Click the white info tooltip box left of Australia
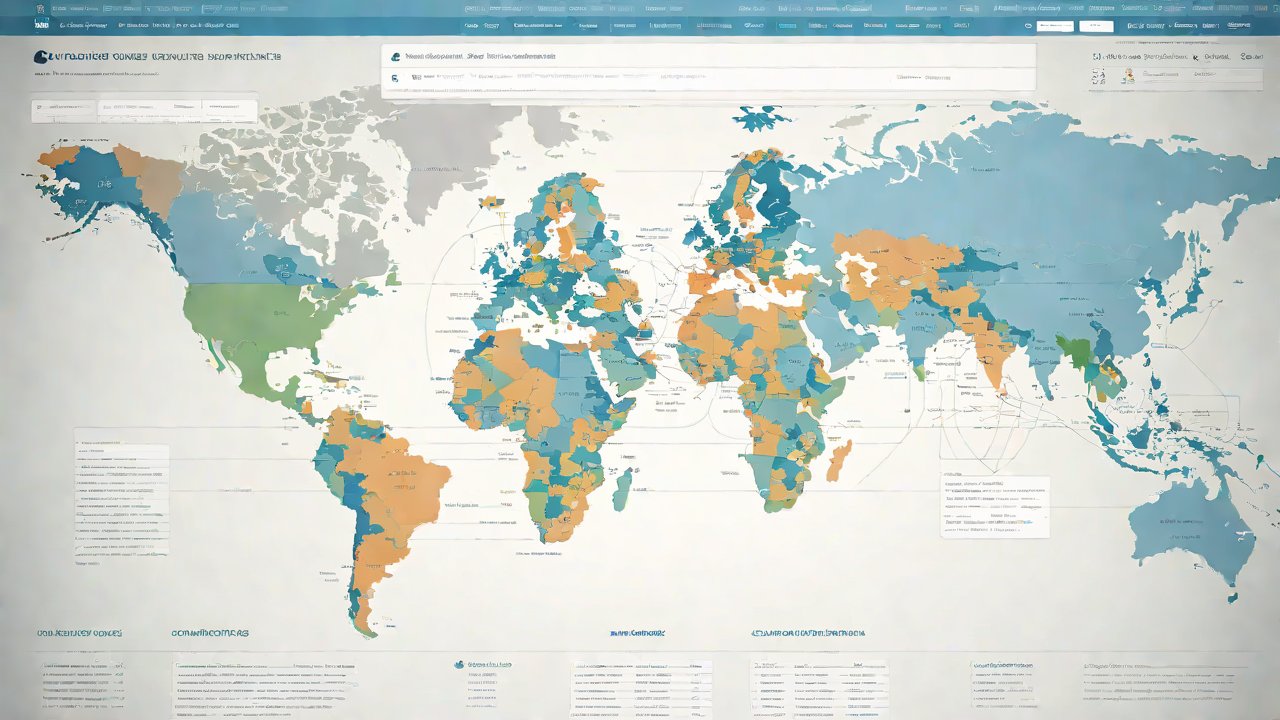 click(x=995, y=506)
